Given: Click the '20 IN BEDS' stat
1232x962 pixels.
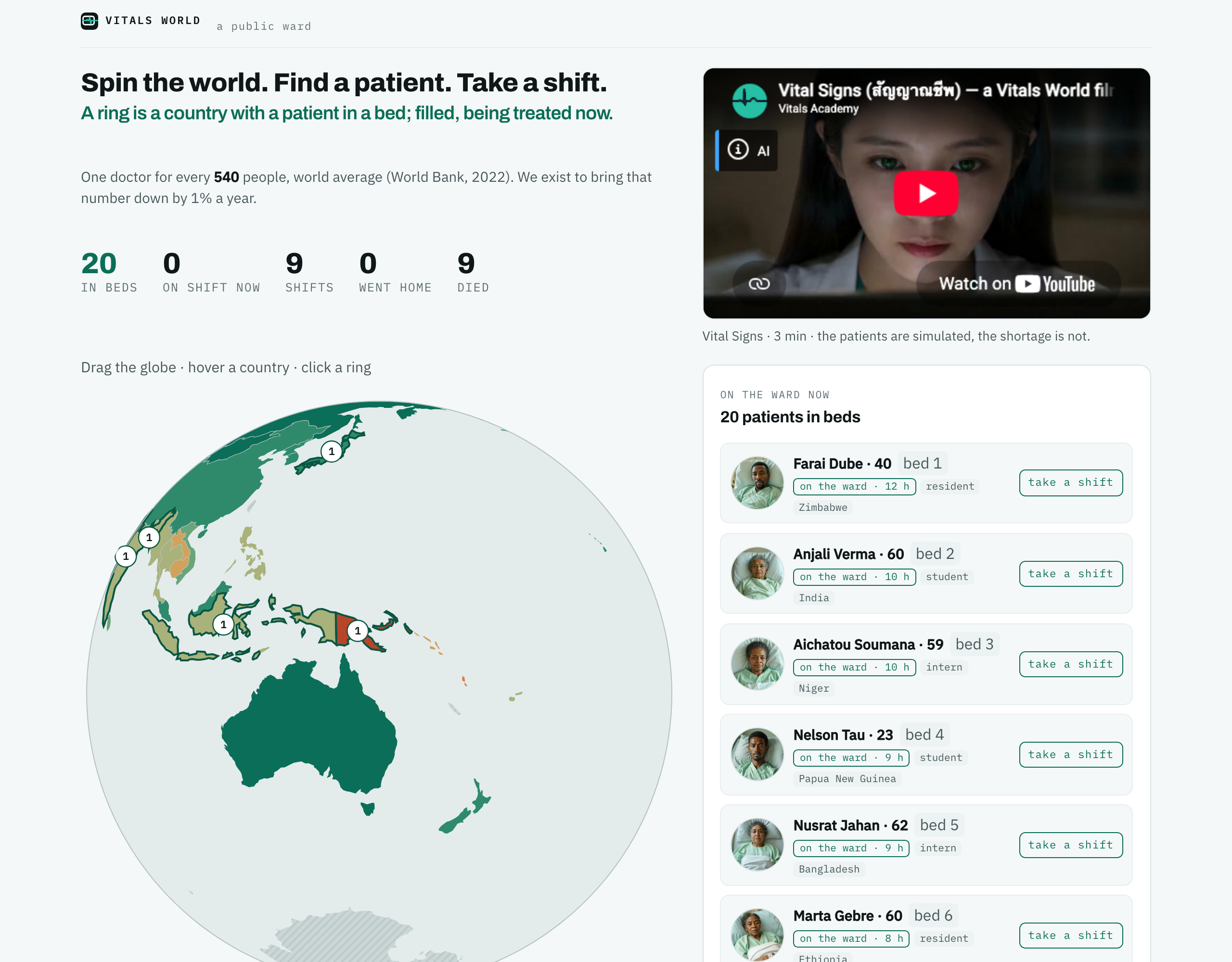Looking at the screenshot, I should pyautogui.click(x=109, y=272).
